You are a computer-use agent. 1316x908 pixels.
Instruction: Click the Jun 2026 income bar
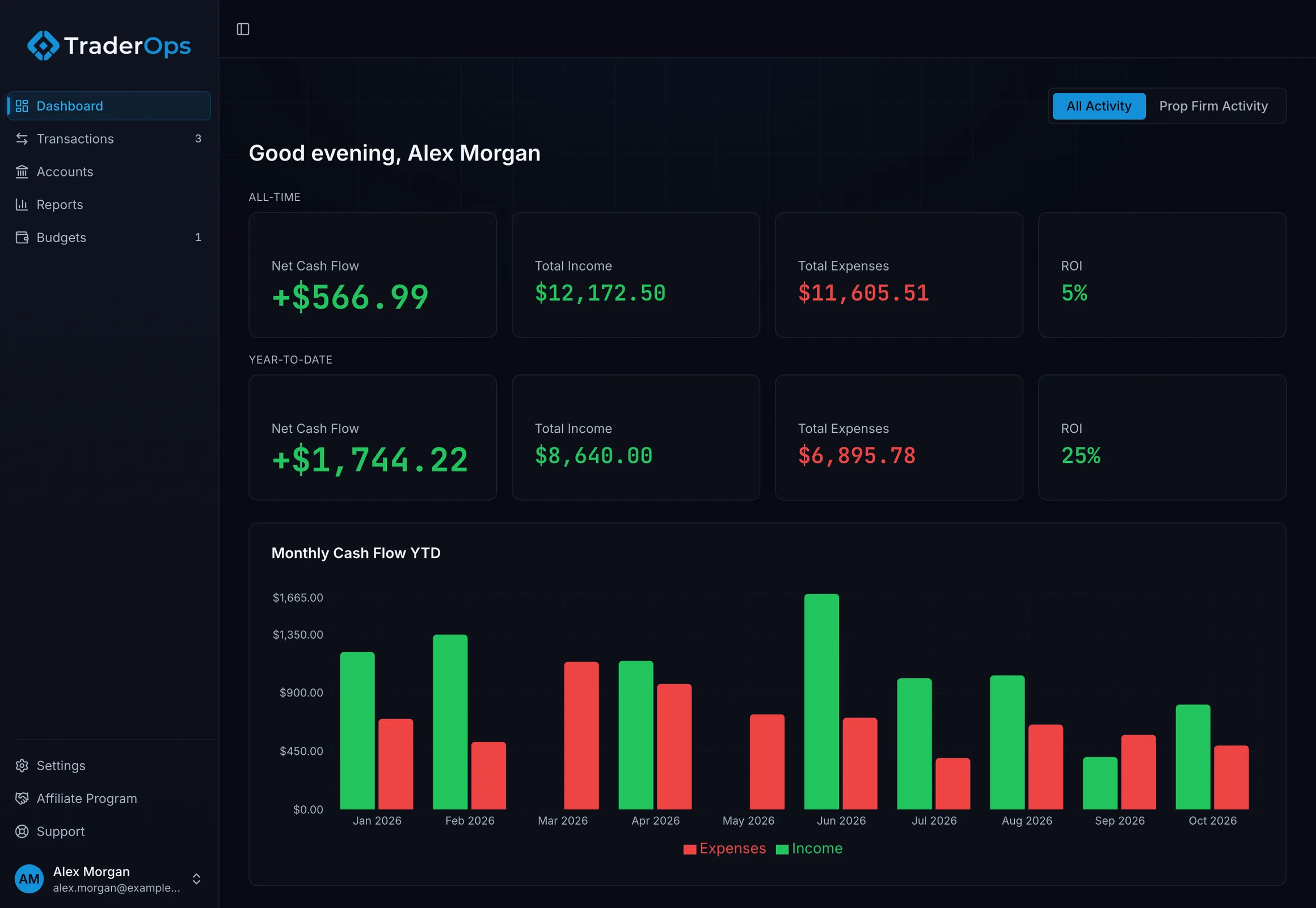click(x=821, y=702)
